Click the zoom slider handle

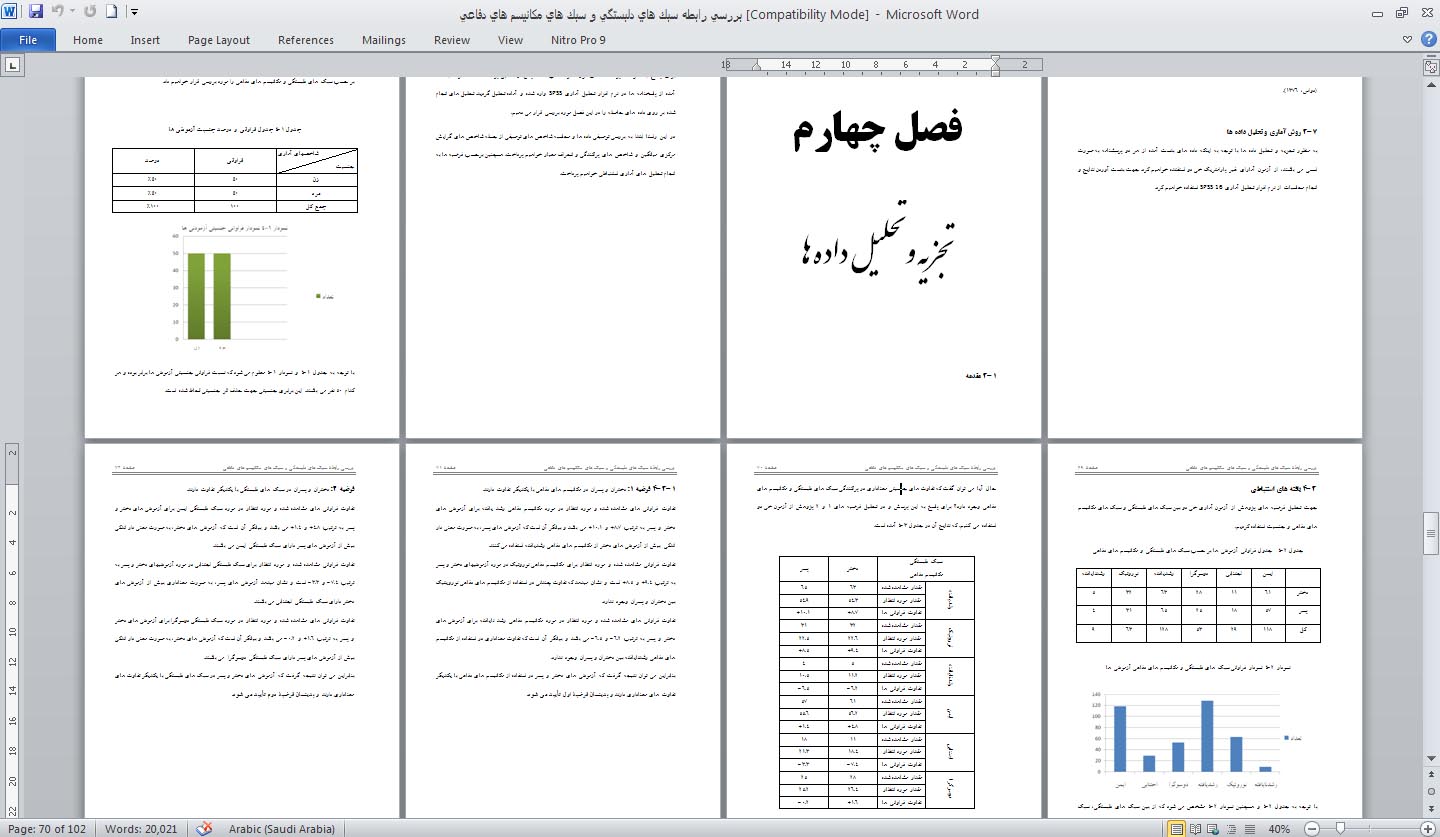[1338, 829]
